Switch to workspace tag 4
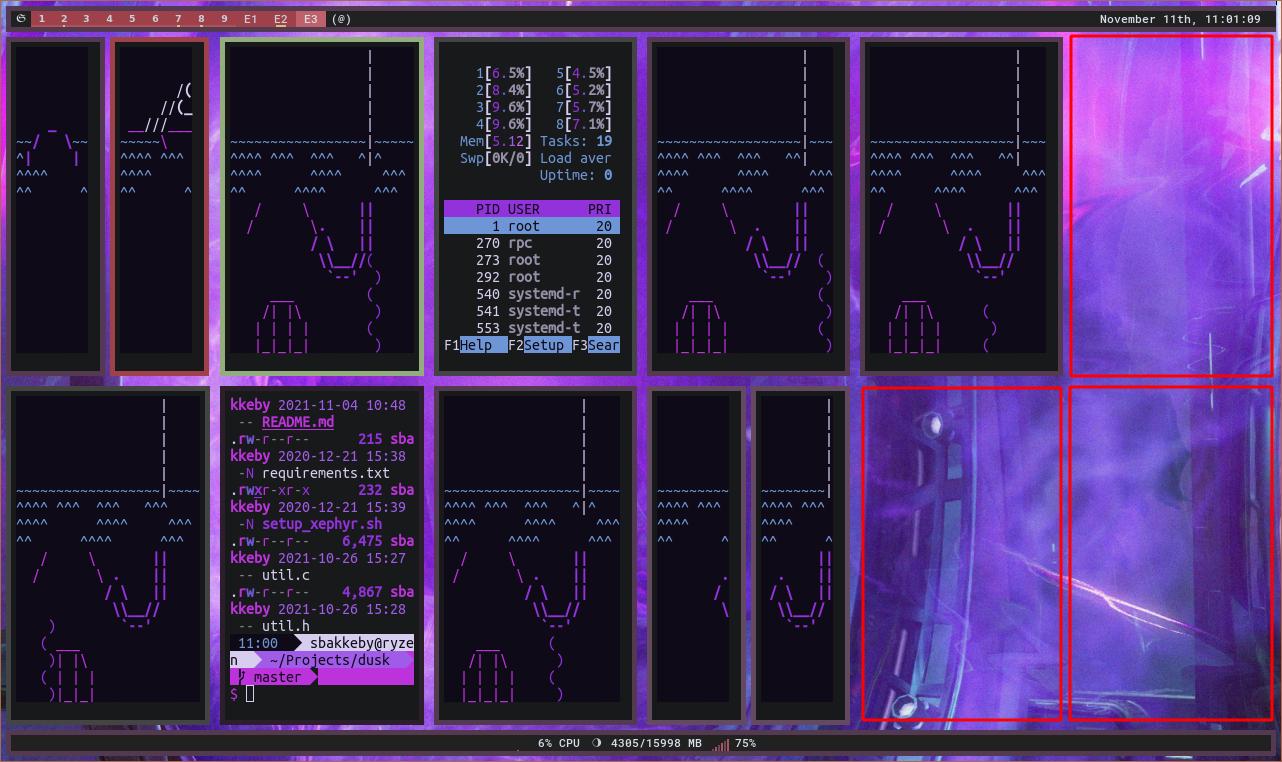 tap(109, 19)
